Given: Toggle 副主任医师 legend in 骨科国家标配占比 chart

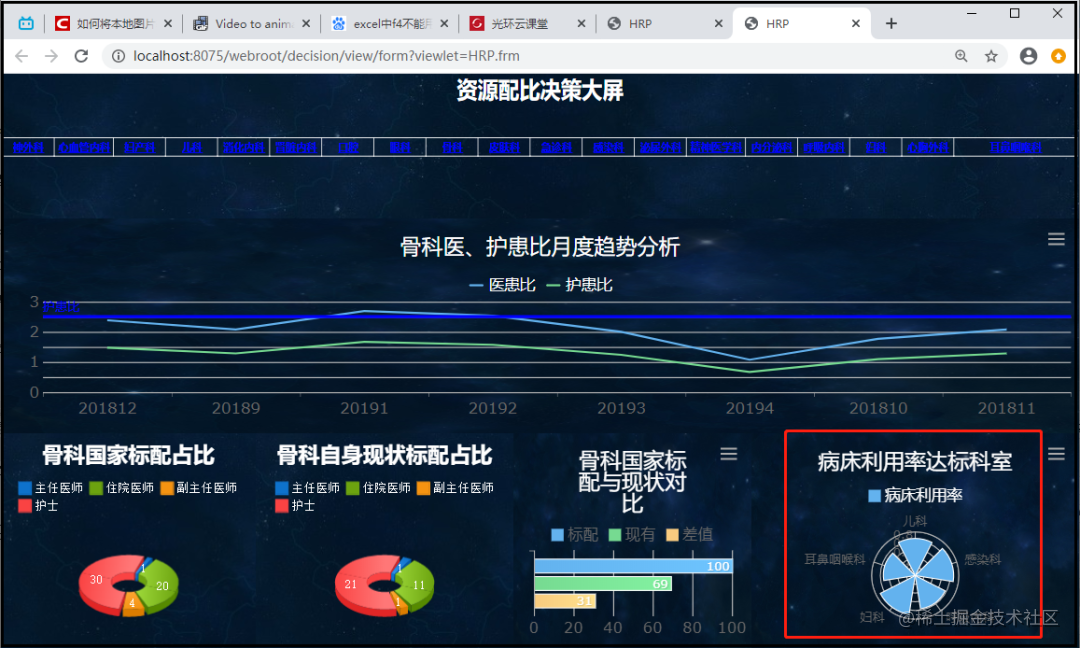Looking at the screenshot, I should [x=198, y=488].
